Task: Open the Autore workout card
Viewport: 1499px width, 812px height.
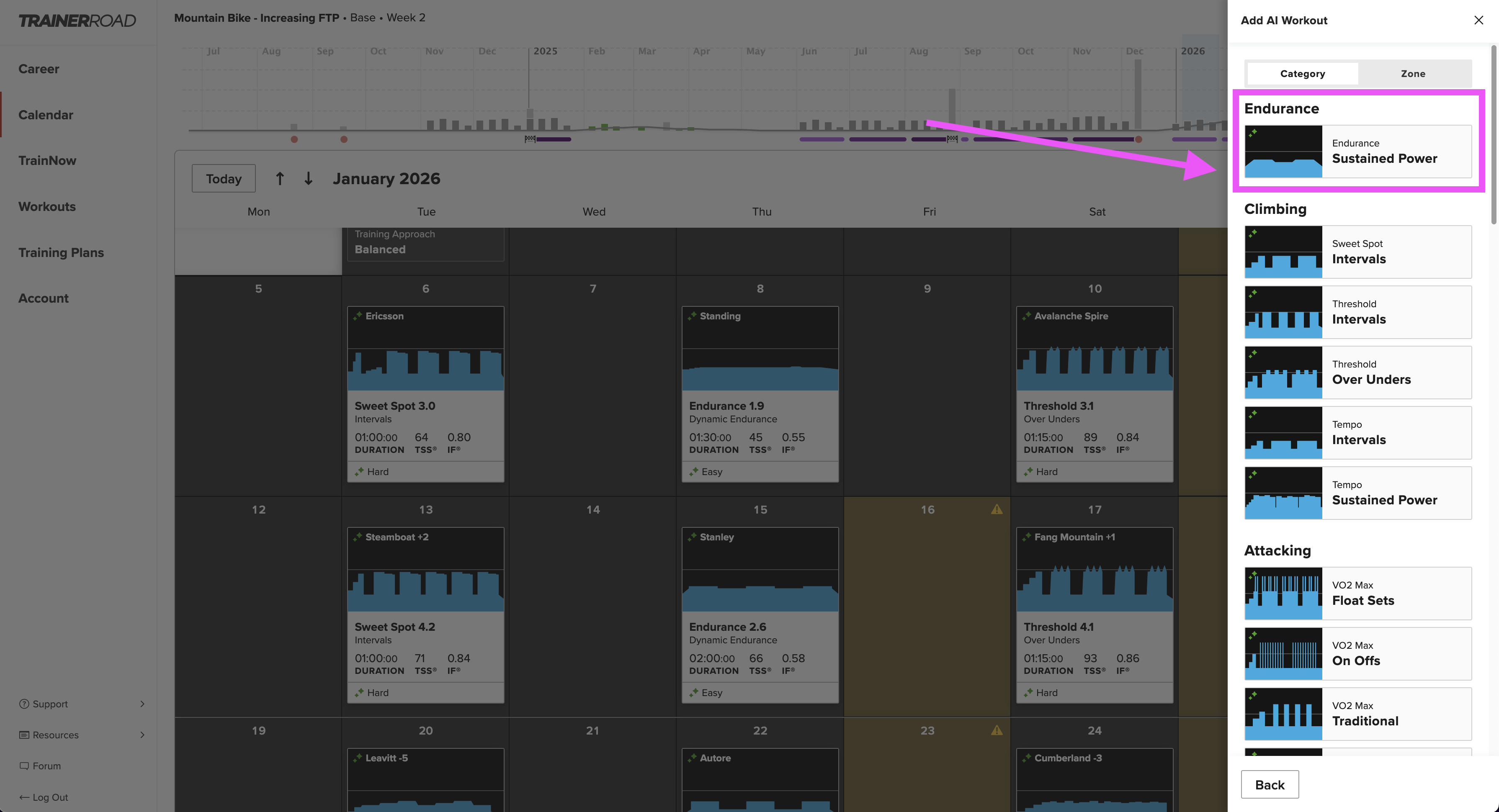Action: coord(760,779)
